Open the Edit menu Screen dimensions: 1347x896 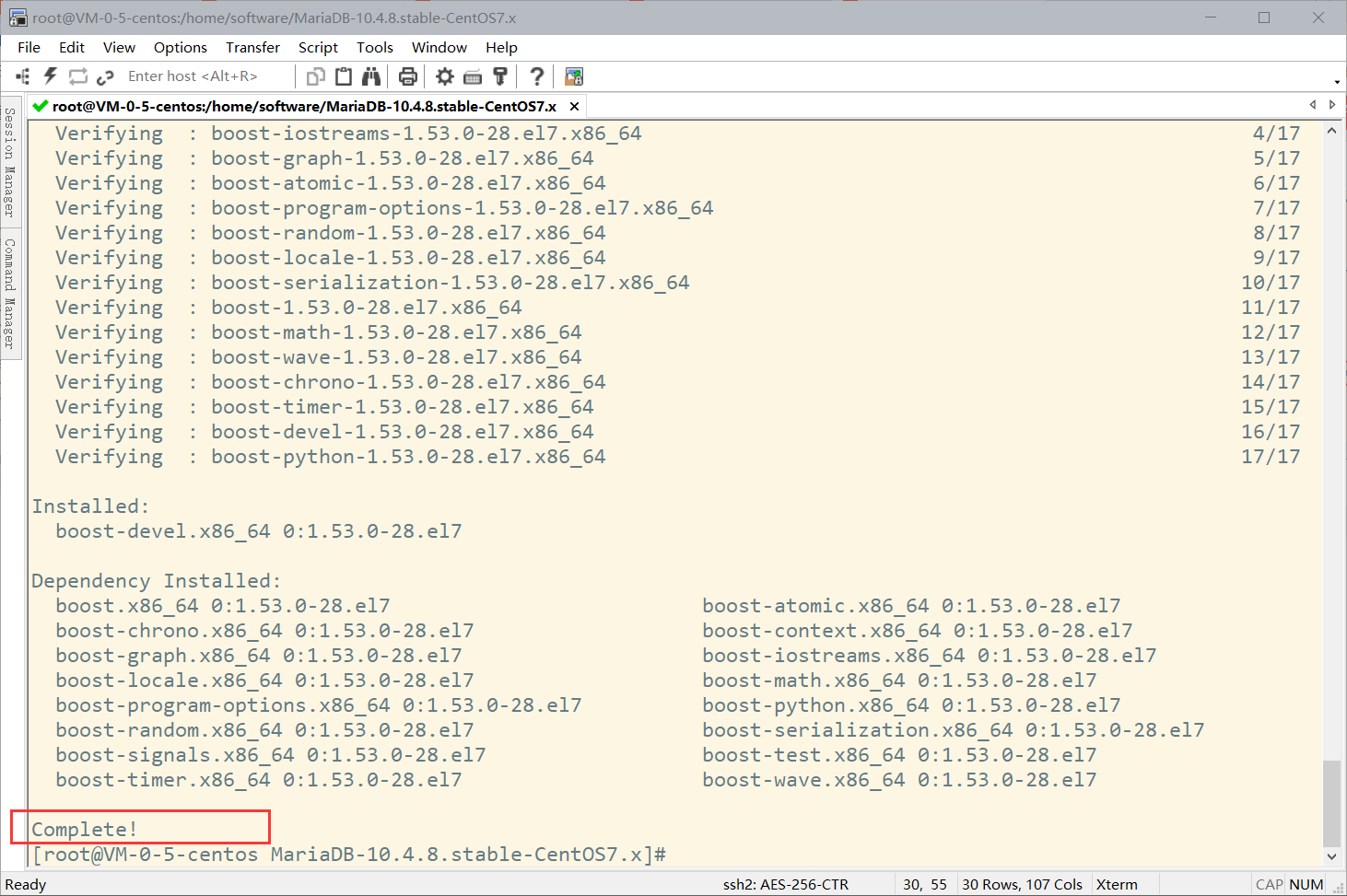(72, 47)
